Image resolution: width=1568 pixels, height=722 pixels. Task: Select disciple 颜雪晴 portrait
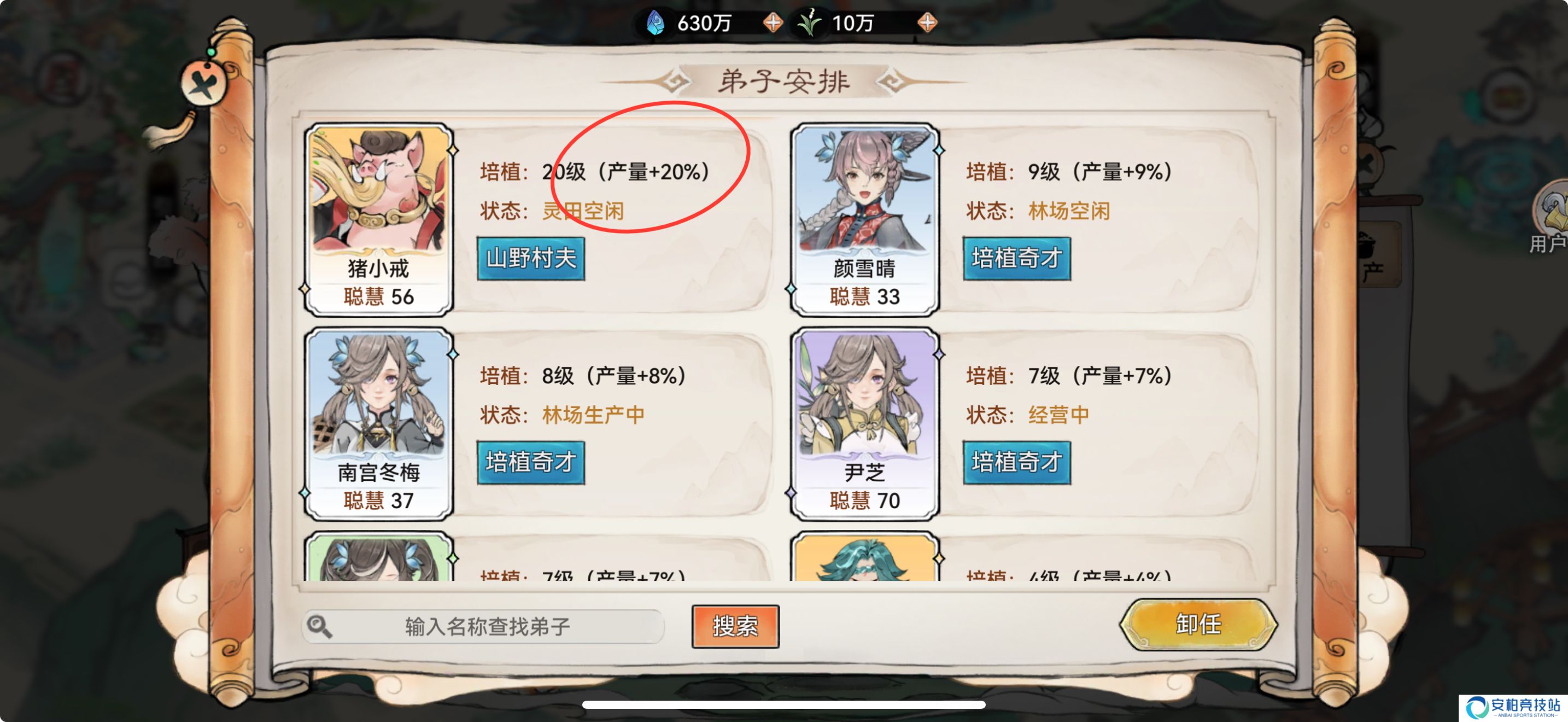point(864,219)
